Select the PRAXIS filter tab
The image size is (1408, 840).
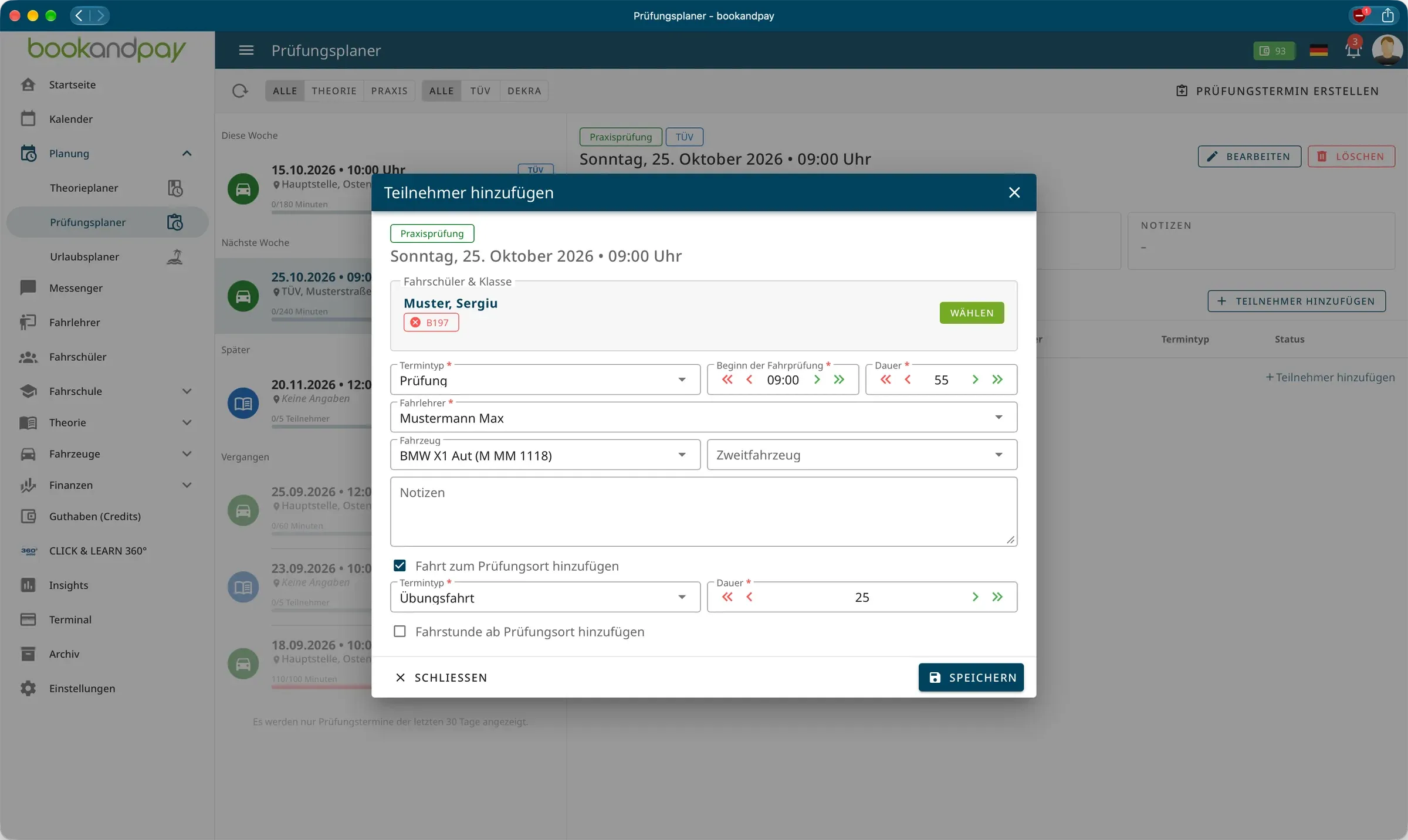click(389, 91)
